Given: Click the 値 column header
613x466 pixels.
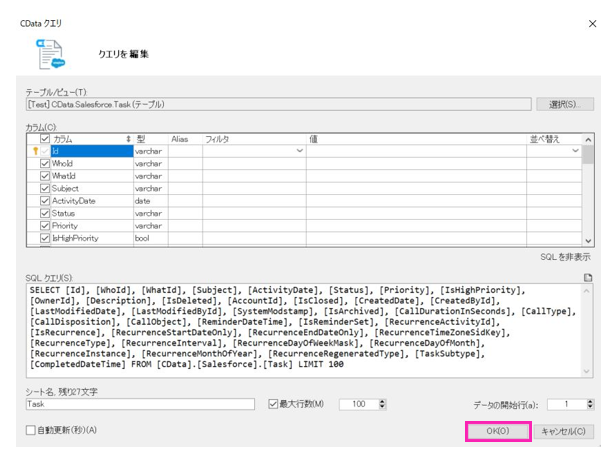Looking at the screenshot, I should (416, 139).
